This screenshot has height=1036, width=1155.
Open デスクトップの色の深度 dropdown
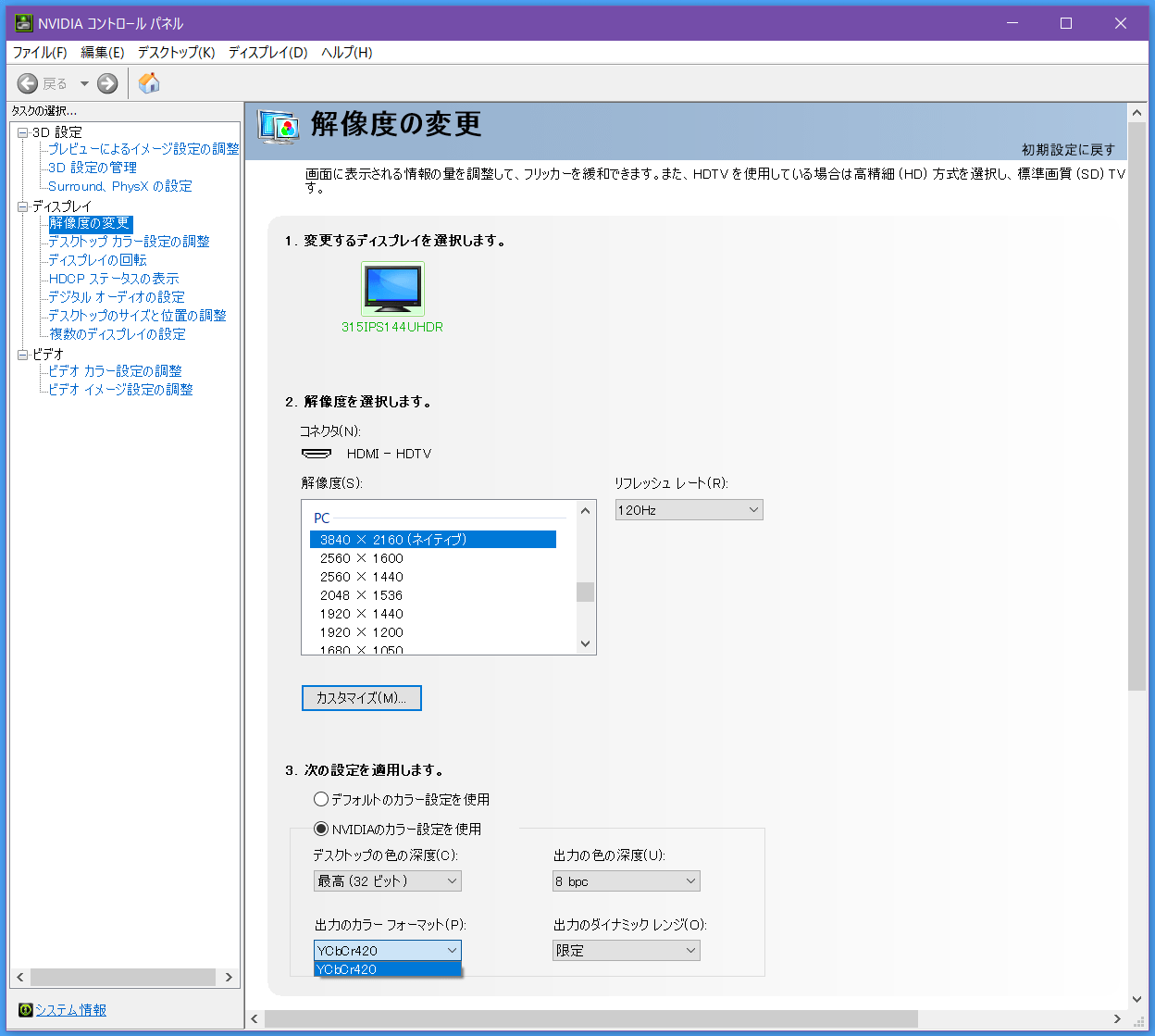click(x=388, y=881)
